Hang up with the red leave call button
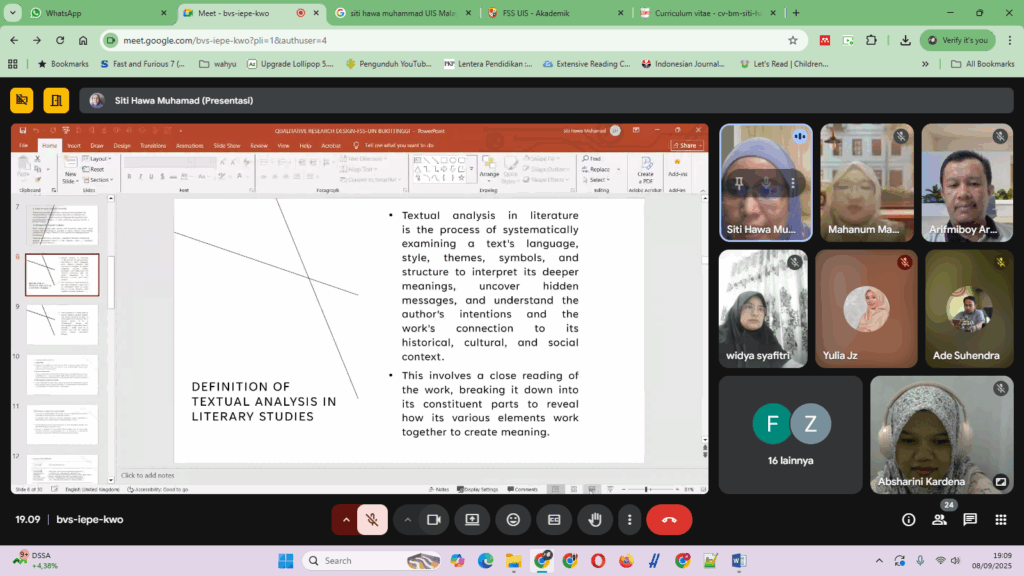This screenshot has width=1024, height=576. click(669, 520)
